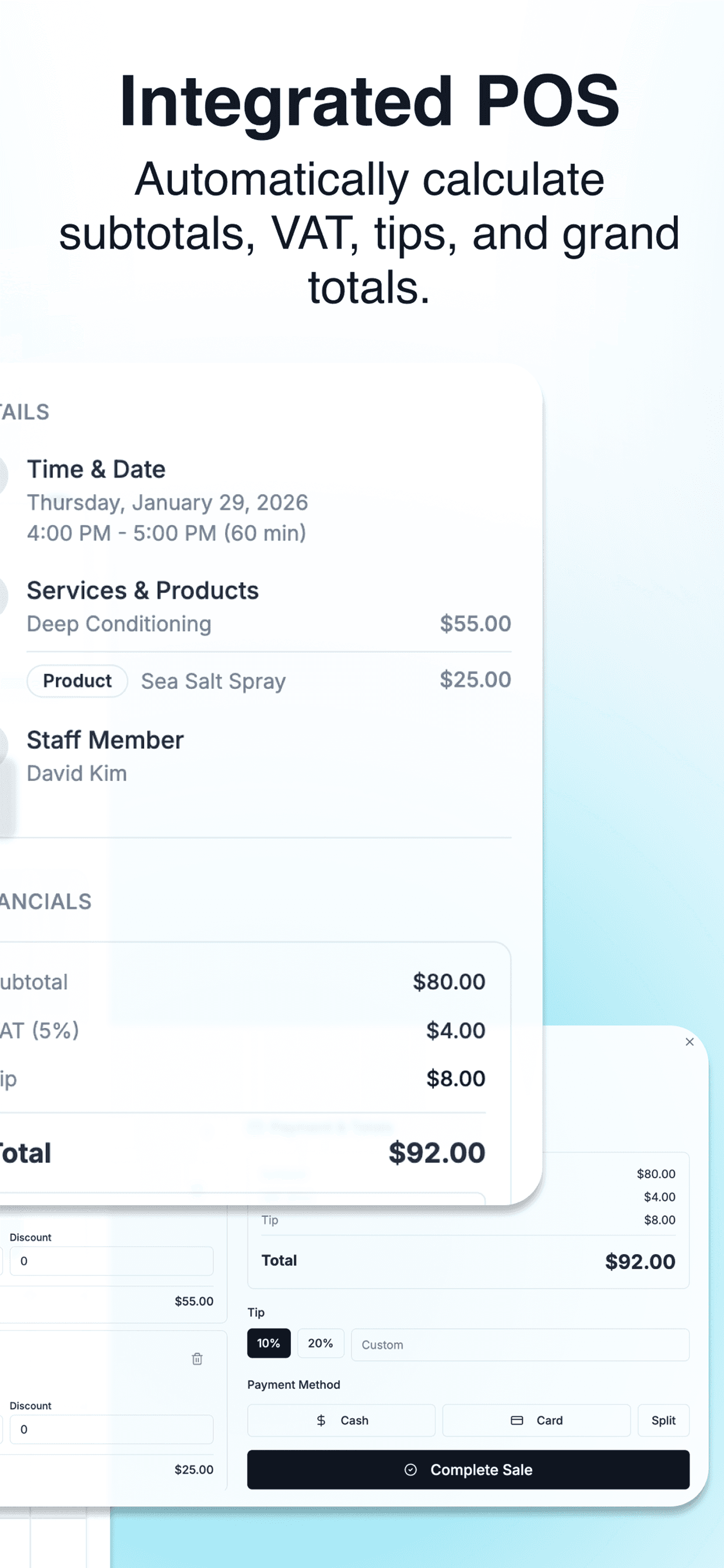
Task: Select the 20% tip option
Action: (320, 1343)
